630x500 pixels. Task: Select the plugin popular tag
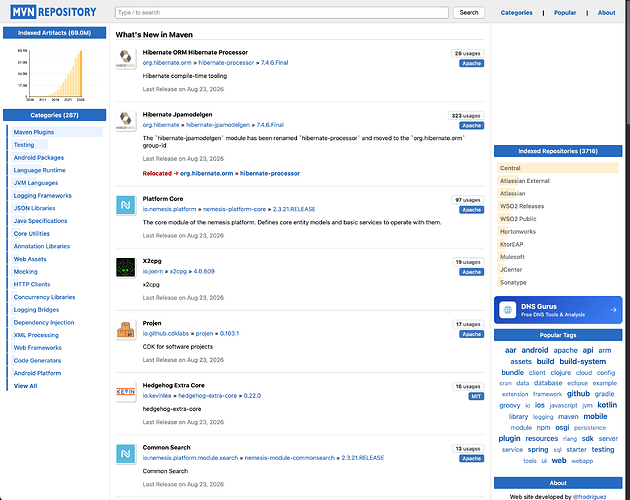[x=509, y=438]
